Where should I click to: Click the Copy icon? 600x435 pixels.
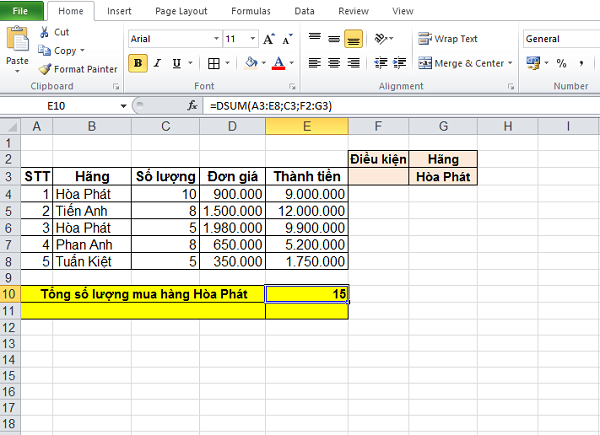(x=44, y=51)
